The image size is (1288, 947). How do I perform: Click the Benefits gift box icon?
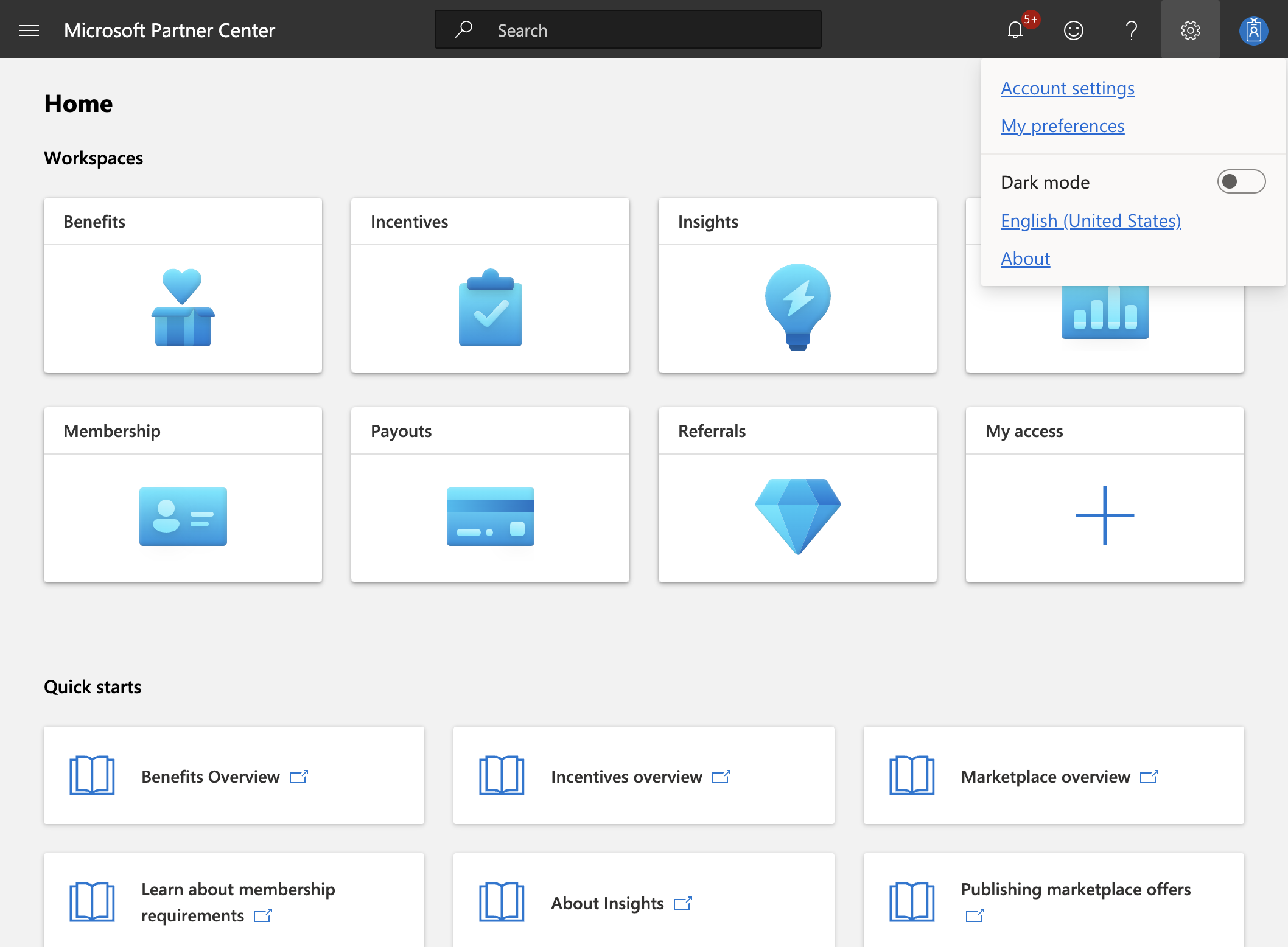point(183,307)
